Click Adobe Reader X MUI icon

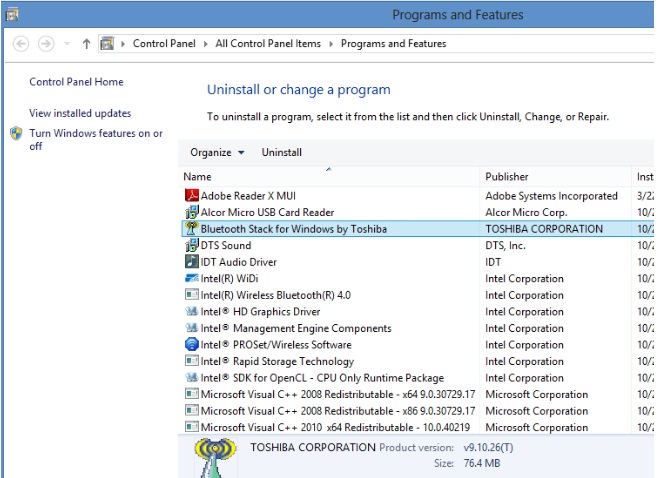coord(192,195)
